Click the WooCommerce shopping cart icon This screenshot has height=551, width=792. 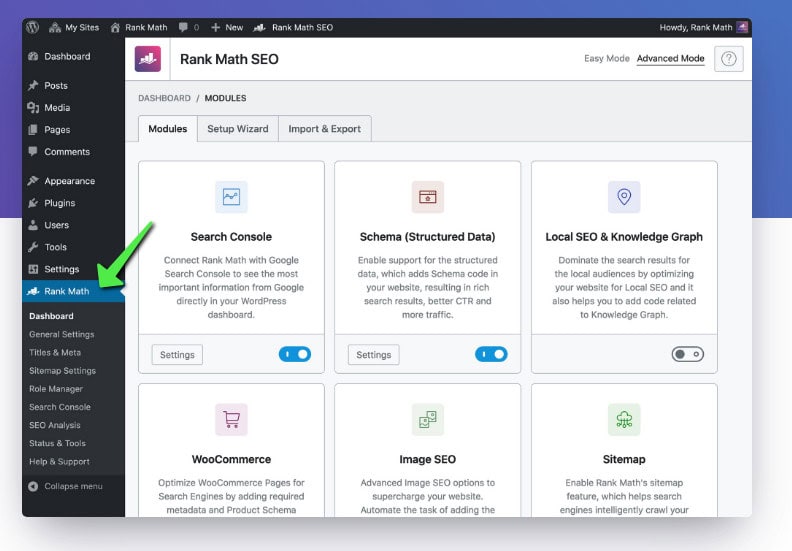tap(231, 419)
